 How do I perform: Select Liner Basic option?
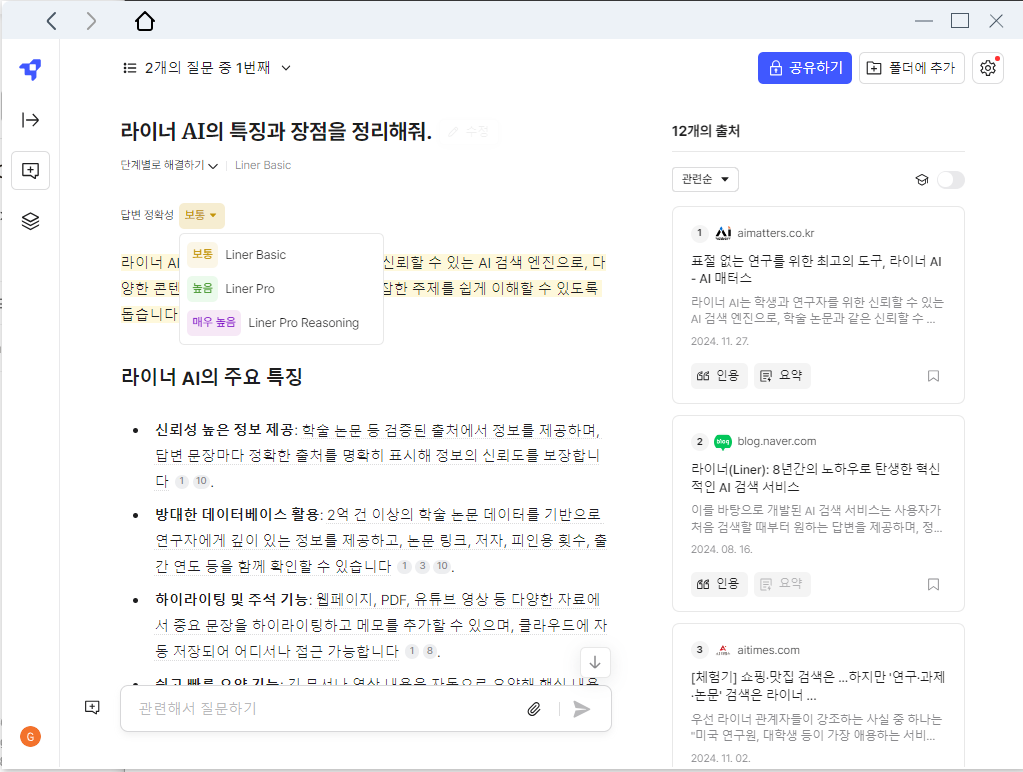[x=281, y=255]
